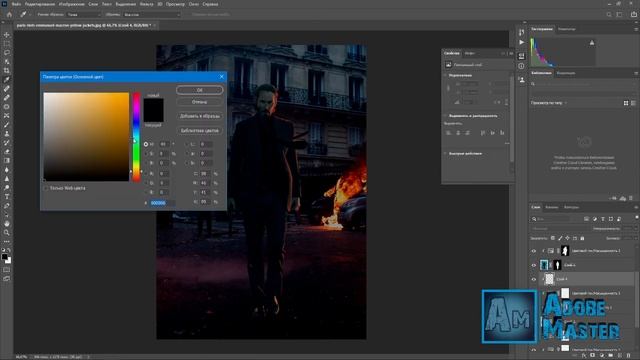Select the Gradient tool
Viewport: 640px width, 360px height.
(x=7, y=160)
